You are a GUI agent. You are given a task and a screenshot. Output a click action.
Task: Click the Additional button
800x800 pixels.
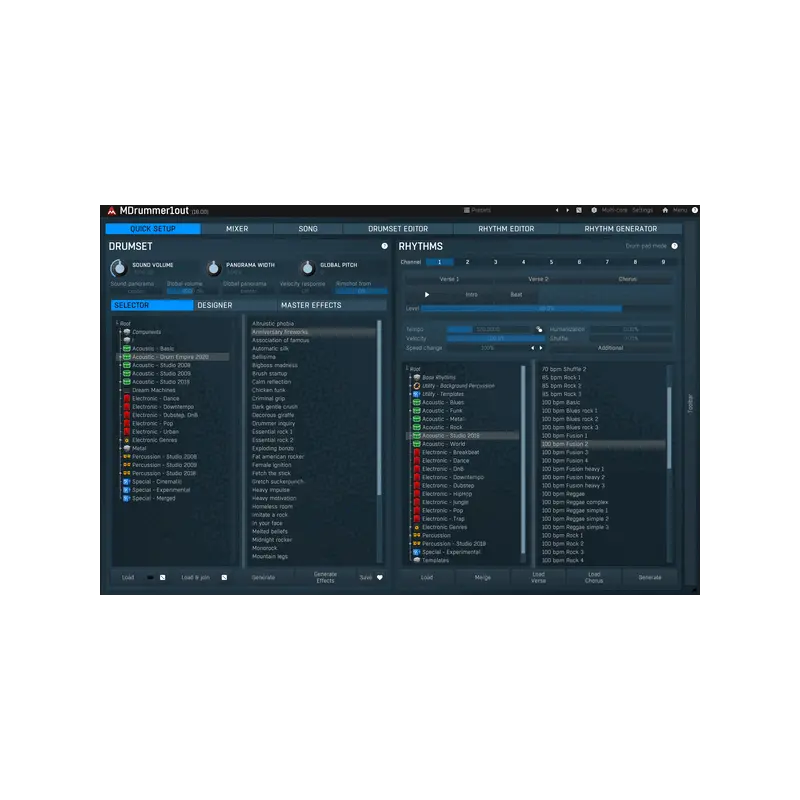click(x=611, y=348)
